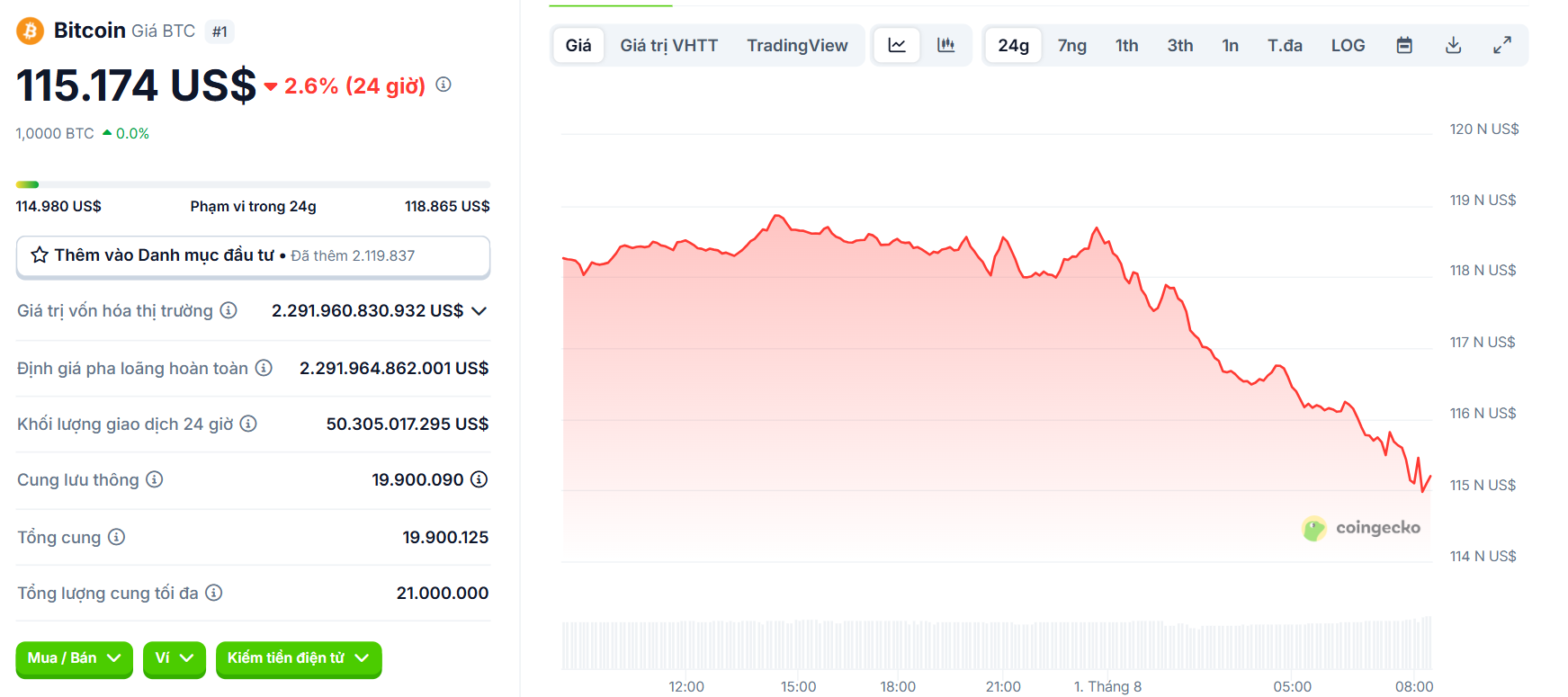Open info icon for Định giá pha loãng hoàn toàn
Screen dimensions: 1568x697
264,368
